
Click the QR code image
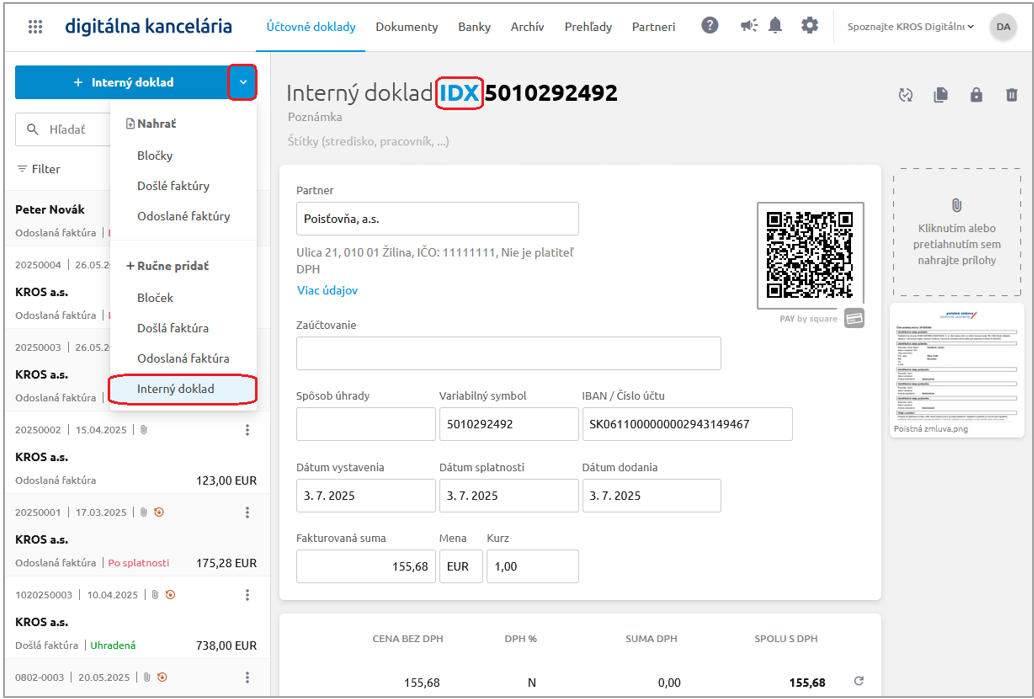point(810,255)
